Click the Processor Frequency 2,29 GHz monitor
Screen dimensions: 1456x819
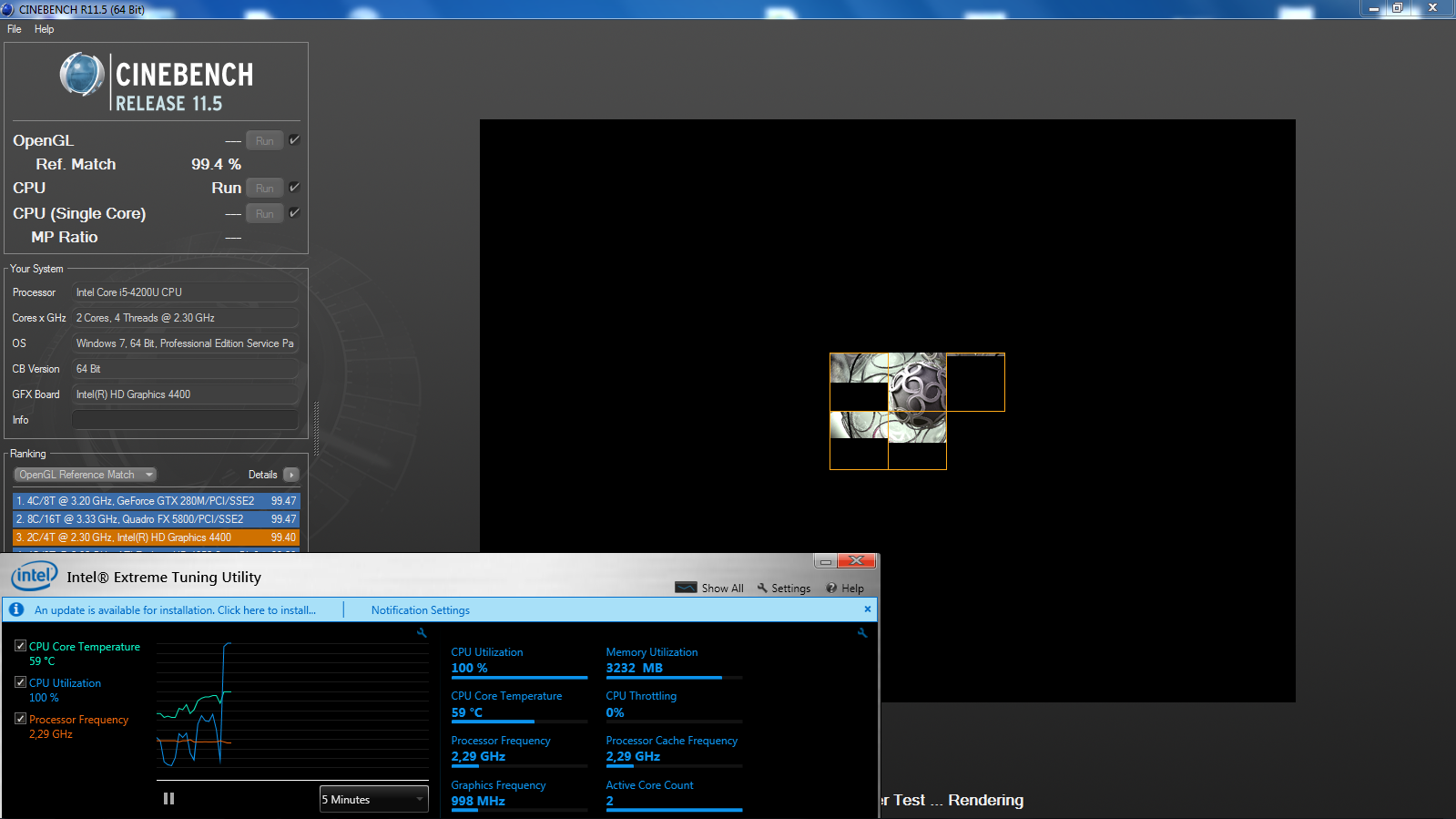[519, 750]
